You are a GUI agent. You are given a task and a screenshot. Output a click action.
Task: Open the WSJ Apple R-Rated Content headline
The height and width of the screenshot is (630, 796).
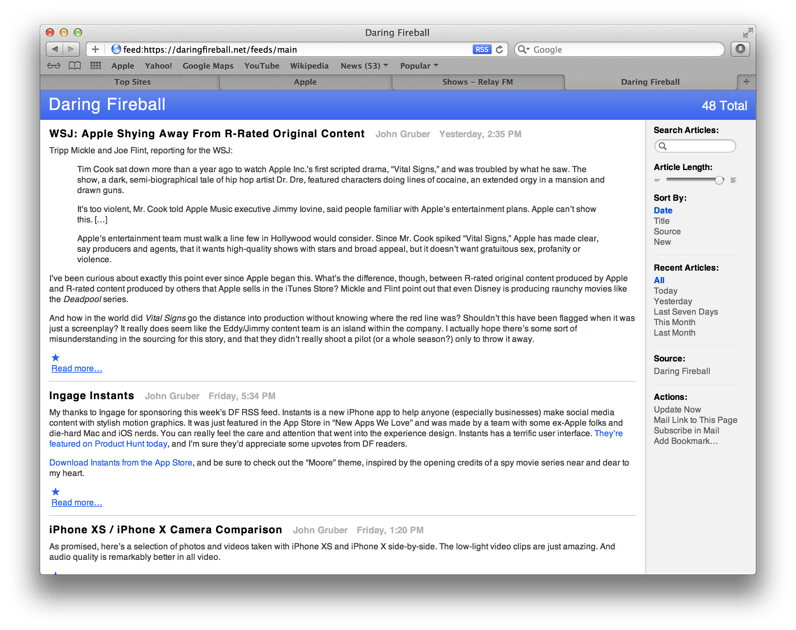tap(207, 134)
